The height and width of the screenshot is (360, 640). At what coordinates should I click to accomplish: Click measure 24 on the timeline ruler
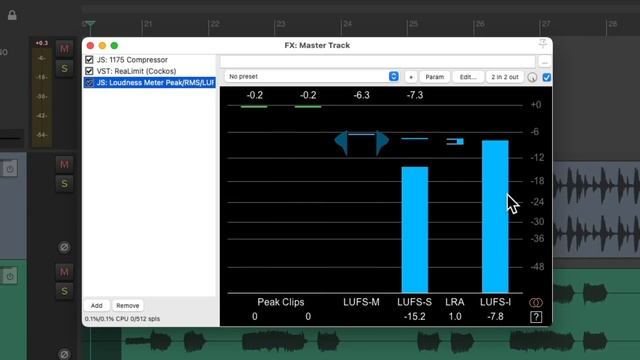(x=347, y=24)
